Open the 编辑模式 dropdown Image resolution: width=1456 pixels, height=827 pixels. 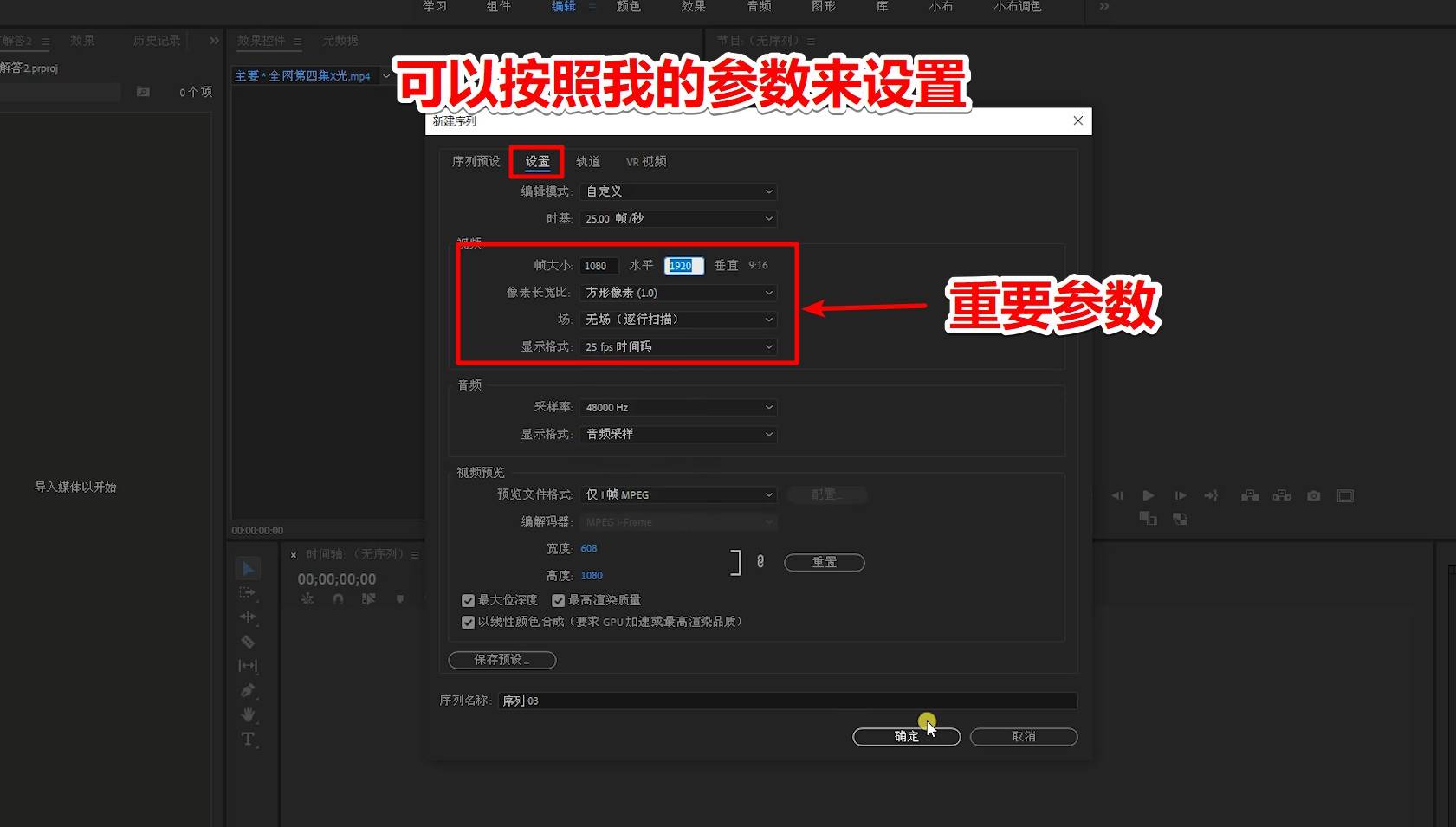(677, 191)
